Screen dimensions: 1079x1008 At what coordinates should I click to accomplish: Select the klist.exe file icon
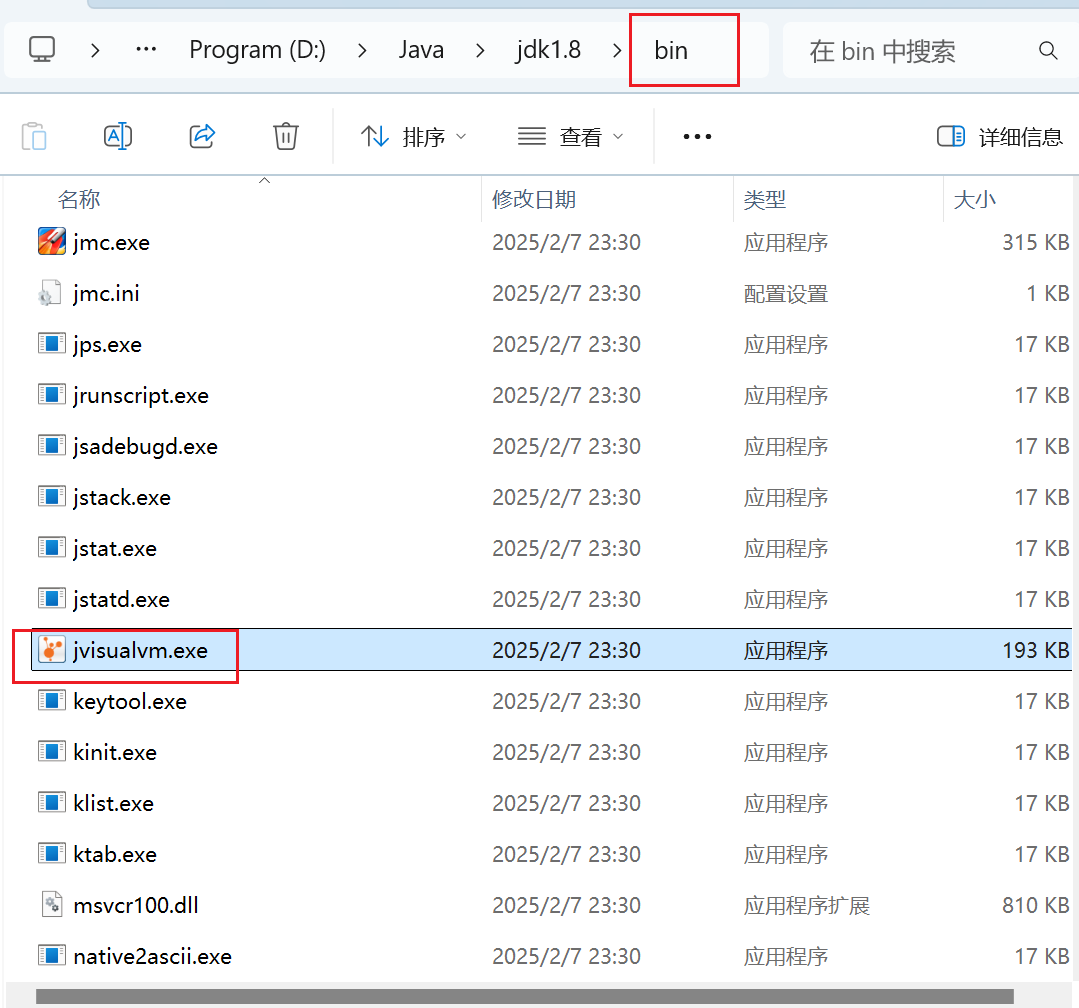coord(52,802)
